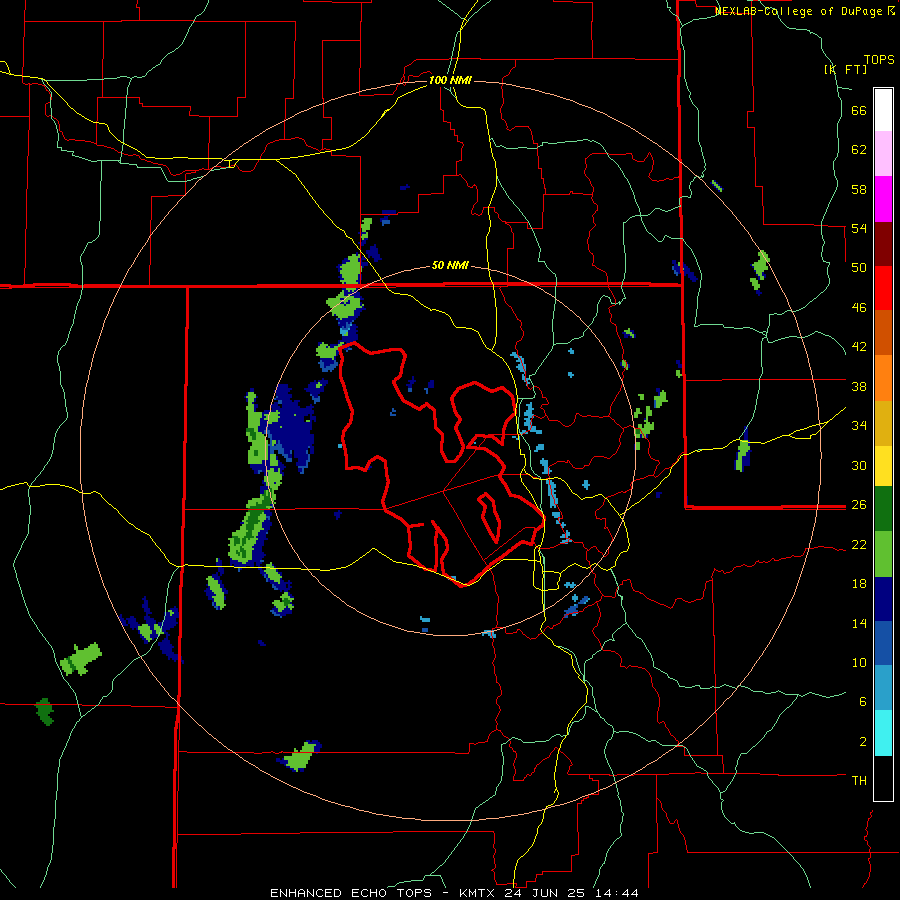Click the light pink legend swatch
Image resolution: width=900 pixels, height=900 pixels.
[x=883, y=153]
